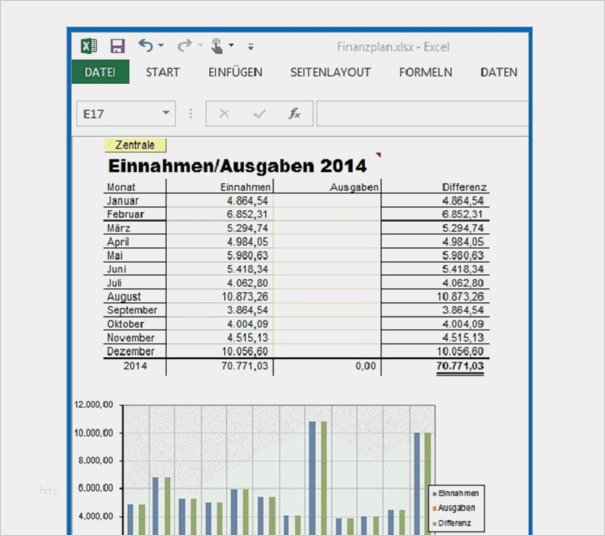Viewport: 605px width, 536px height.
Task: Toggle touch/mouse mode icon
Action: point(216,46)
